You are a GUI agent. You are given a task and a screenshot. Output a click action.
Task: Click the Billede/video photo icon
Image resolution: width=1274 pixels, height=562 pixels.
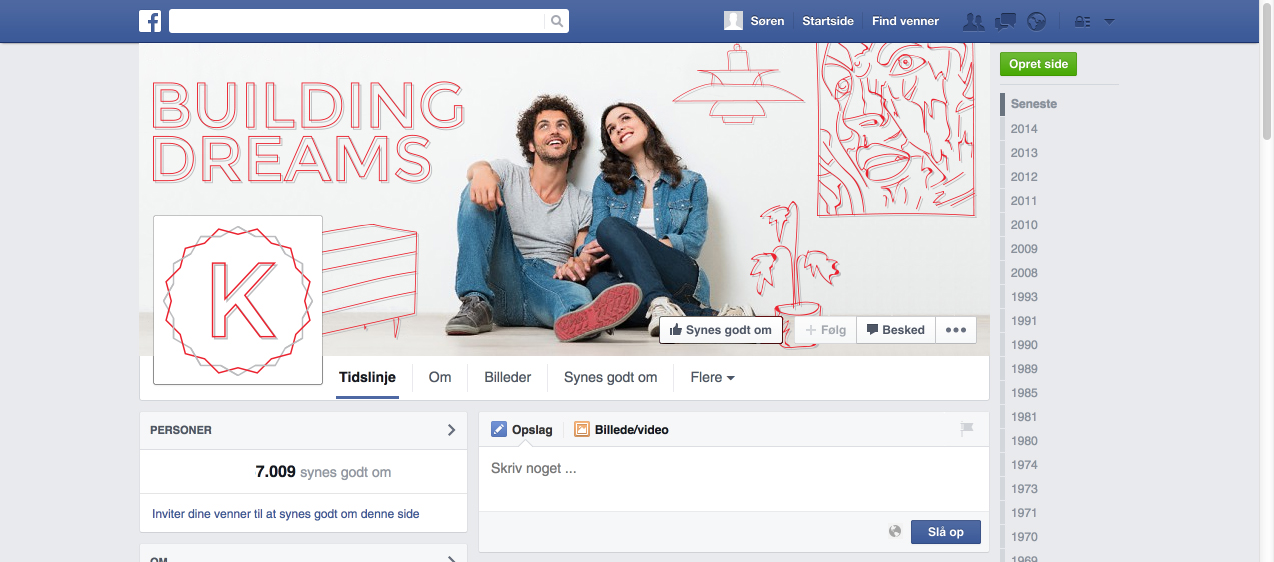(x=582, y=430)
